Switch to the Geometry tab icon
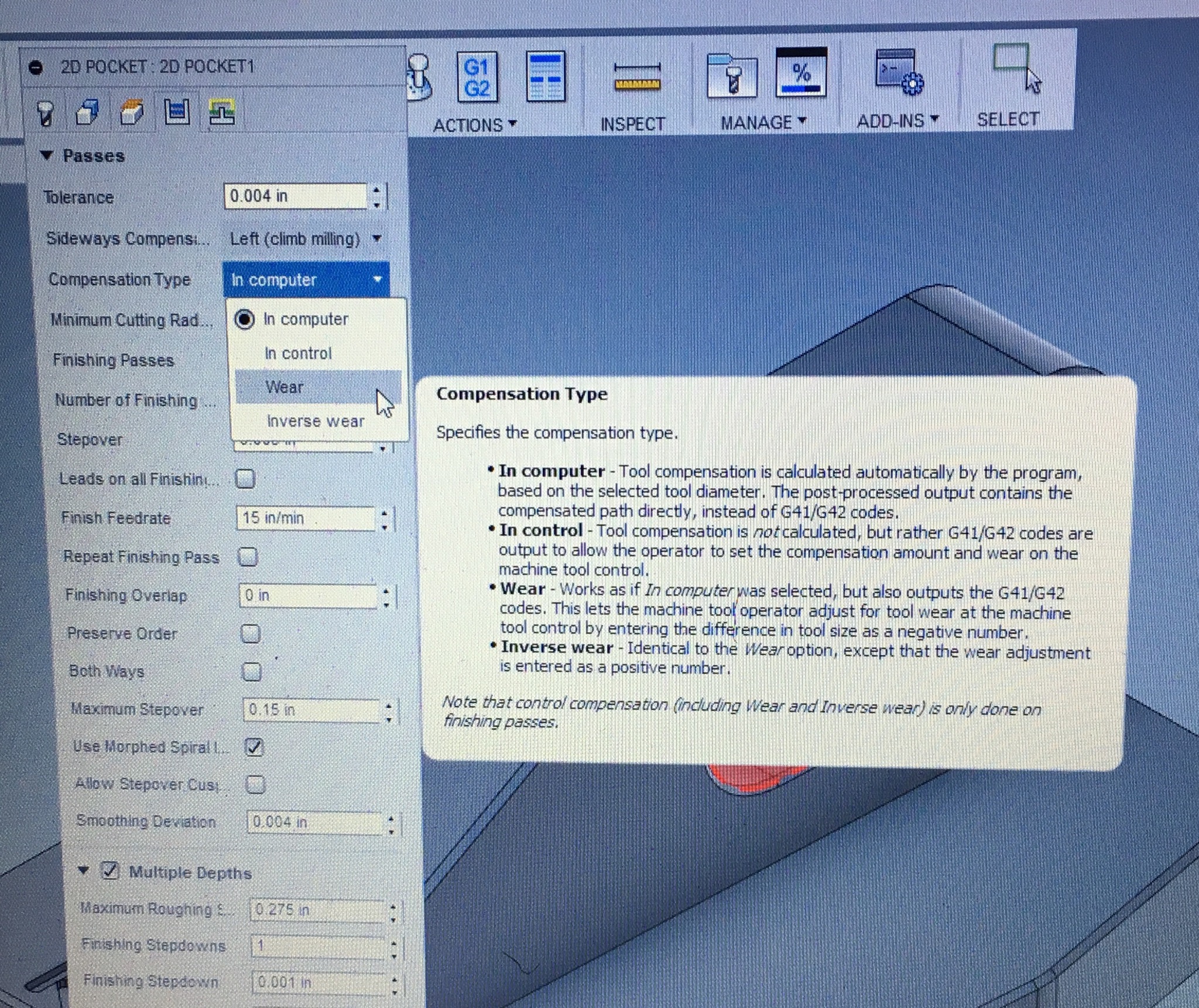 [x=88, y=111]
